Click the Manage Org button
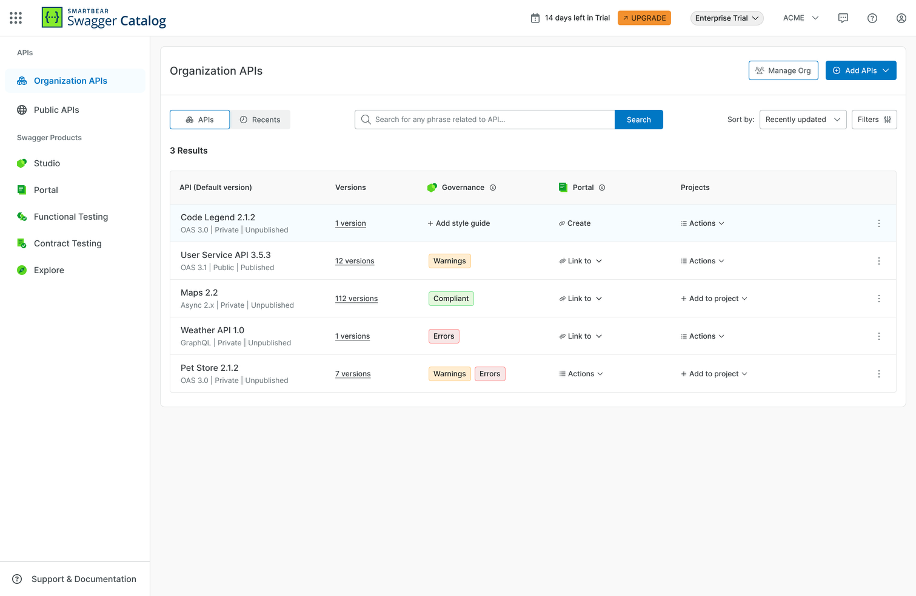Viewport: 916px width, 596px height. click(783, 70)
